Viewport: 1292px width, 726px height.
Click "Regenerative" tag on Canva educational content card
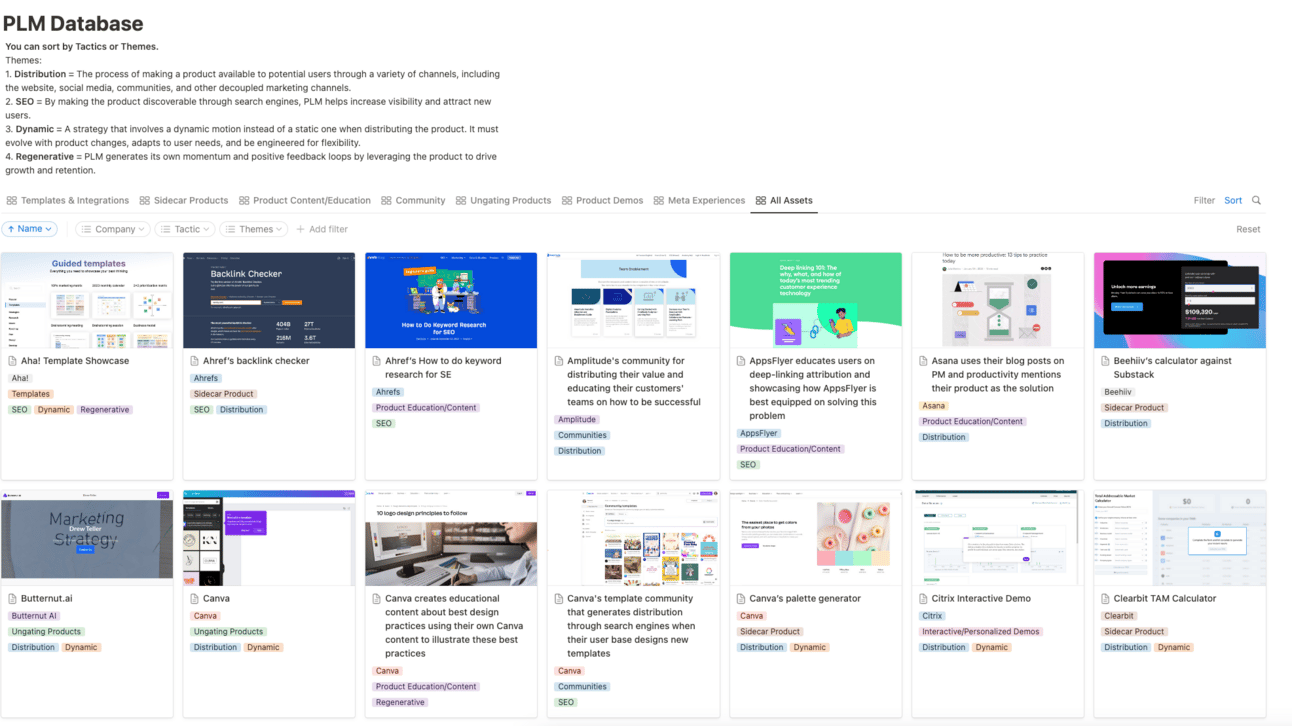(x=400, y=703)
